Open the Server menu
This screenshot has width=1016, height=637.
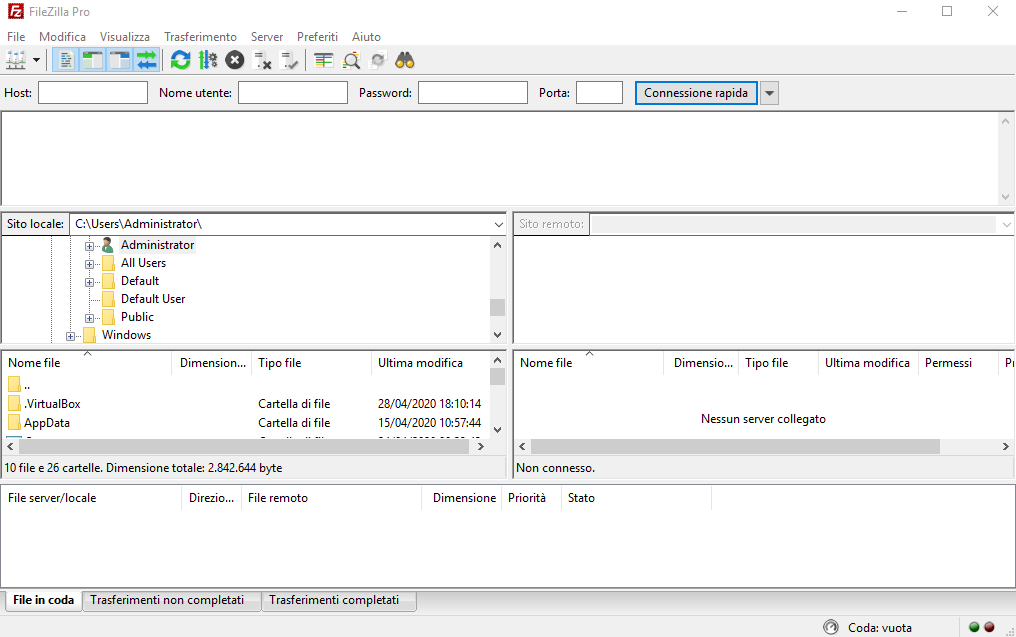click(x=267, y=37)
